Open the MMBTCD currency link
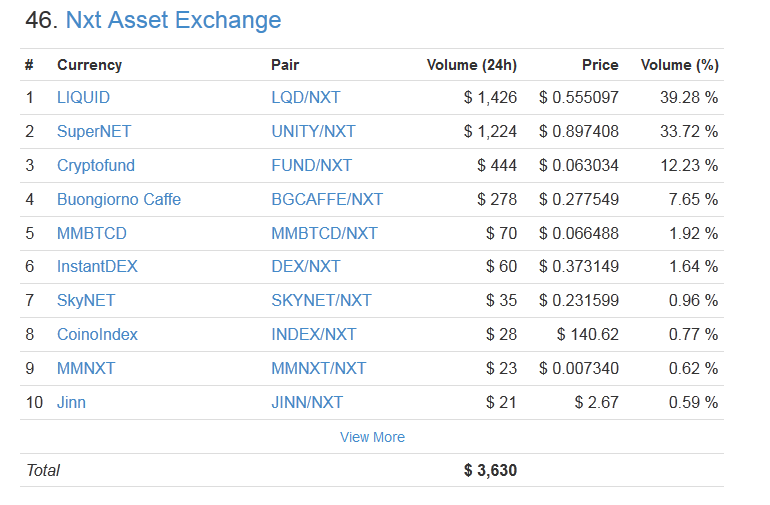This screenshot has height=505, width=770. coord(92,233)
